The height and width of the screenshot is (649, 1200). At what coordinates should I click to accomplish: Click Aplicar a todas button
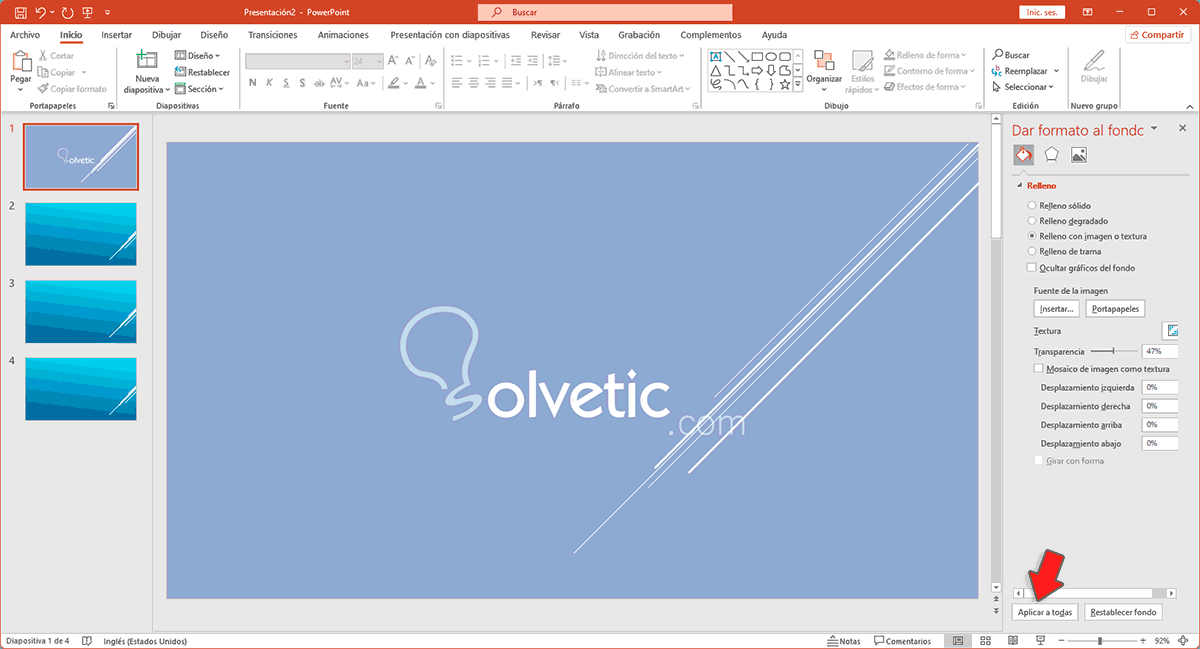pyautogui.click(x=1045, y=612)
